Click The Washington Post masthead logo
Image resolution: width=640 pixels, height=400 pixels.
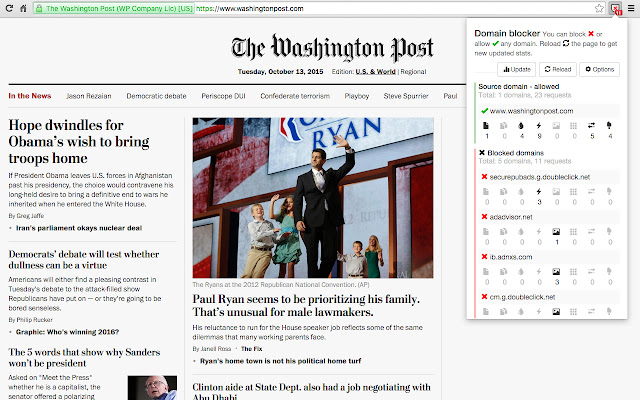pos(332,48)
